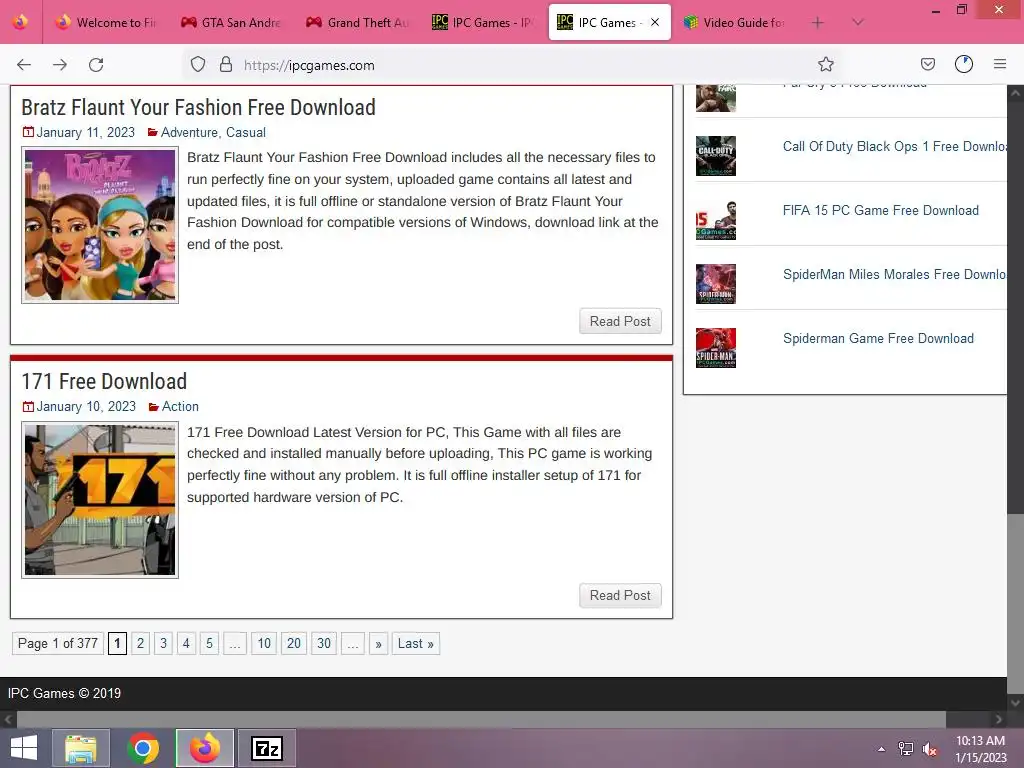The width and height of the screenshot is (1024, 768).
Task: Click Read Post for 171 article
Action: (620, 596)
